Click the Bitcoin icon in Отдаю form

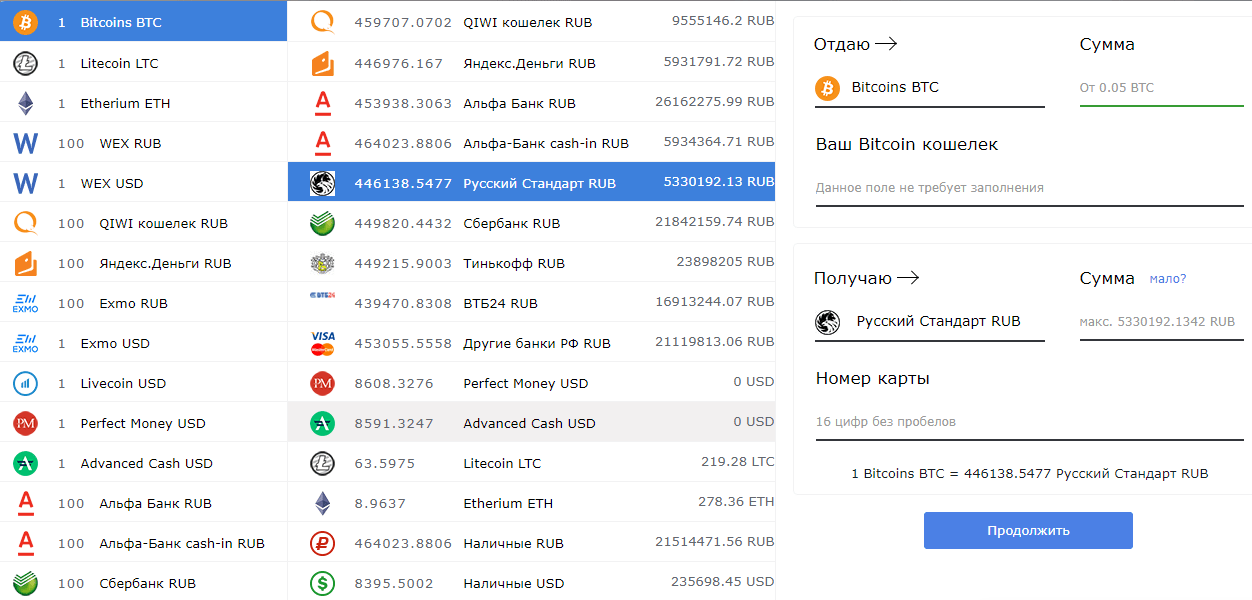pyautogui.click(x=827, y=88)
